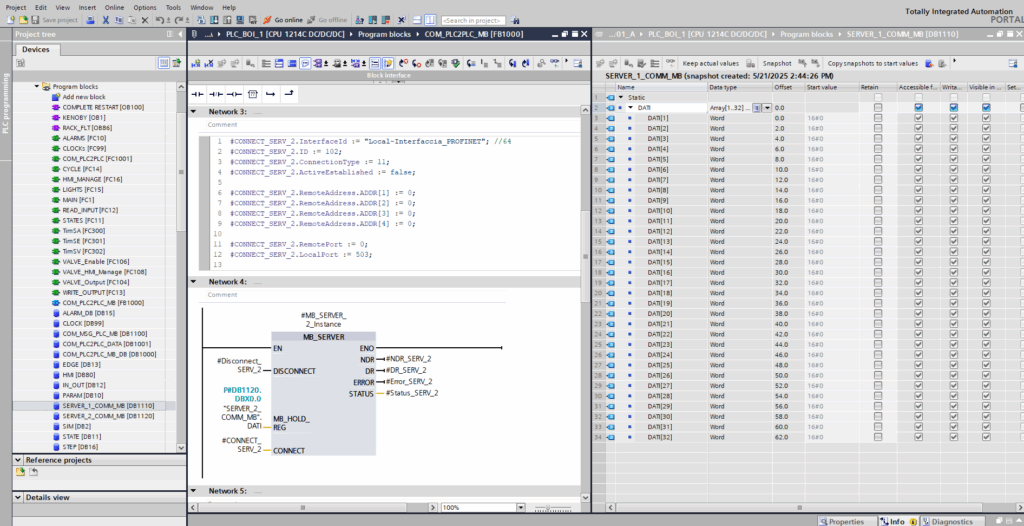Screen dimensions: 1024x526
Task: Toggle Accessible from HMI for DATI array
Action: tap(919, 108)
